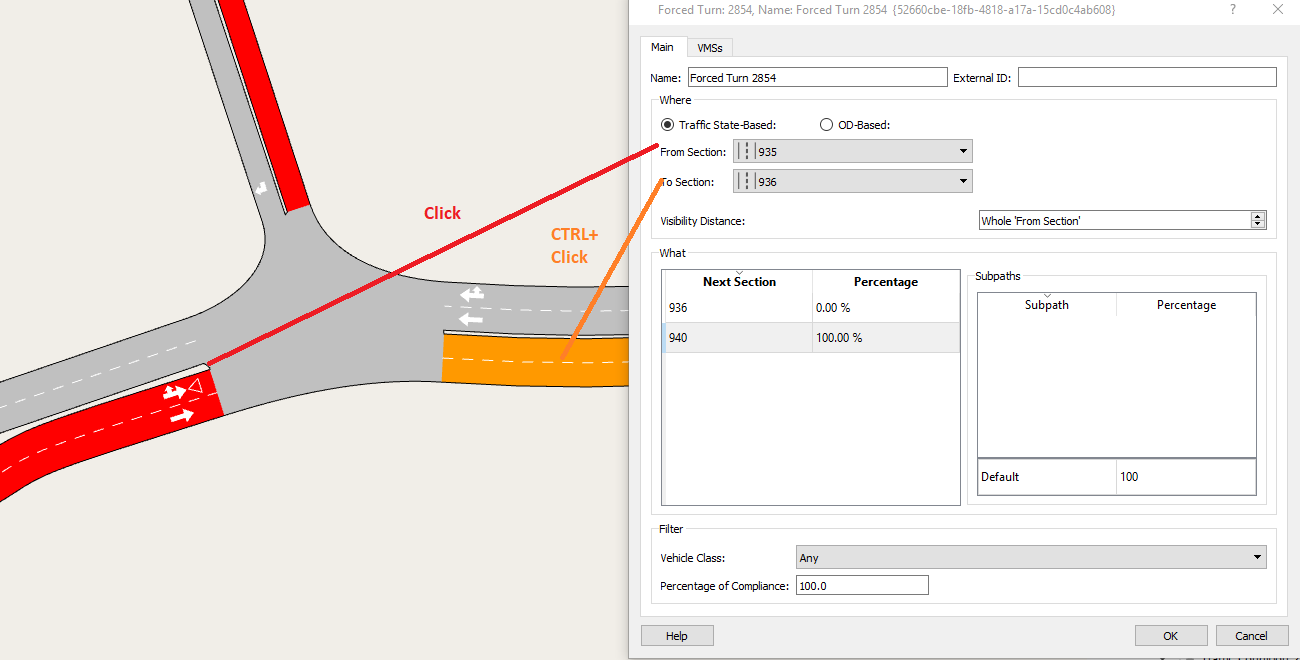Viewport: 1300px width, 669px height.
Task: Click the empty External ID field
Action: 1146,77
